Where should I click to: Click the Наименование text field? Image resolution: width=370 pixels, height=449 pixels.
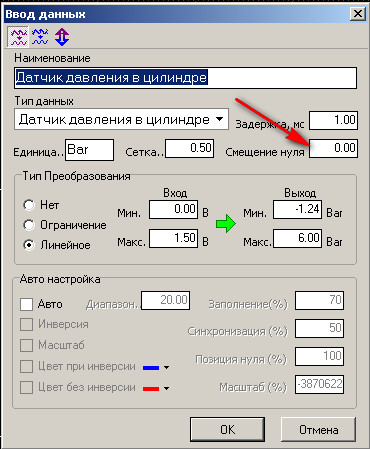(x=186, y=78)
